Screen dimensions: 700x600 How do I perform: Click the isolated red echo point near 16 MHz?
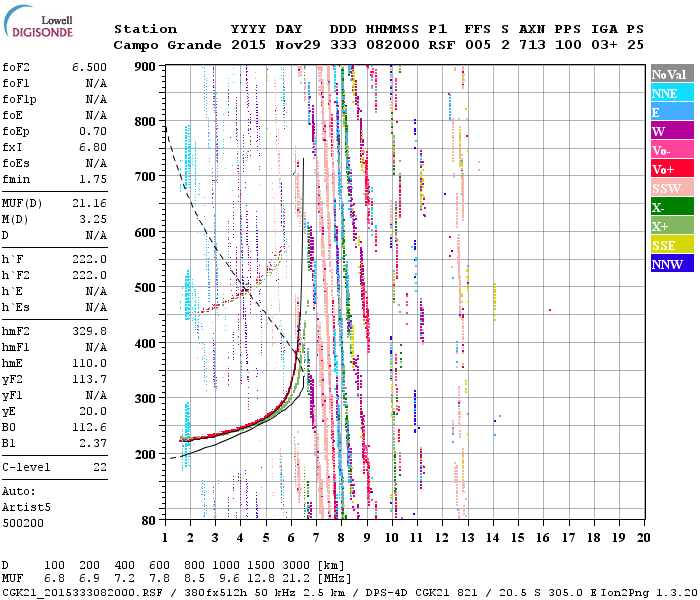tap(550, 310)
